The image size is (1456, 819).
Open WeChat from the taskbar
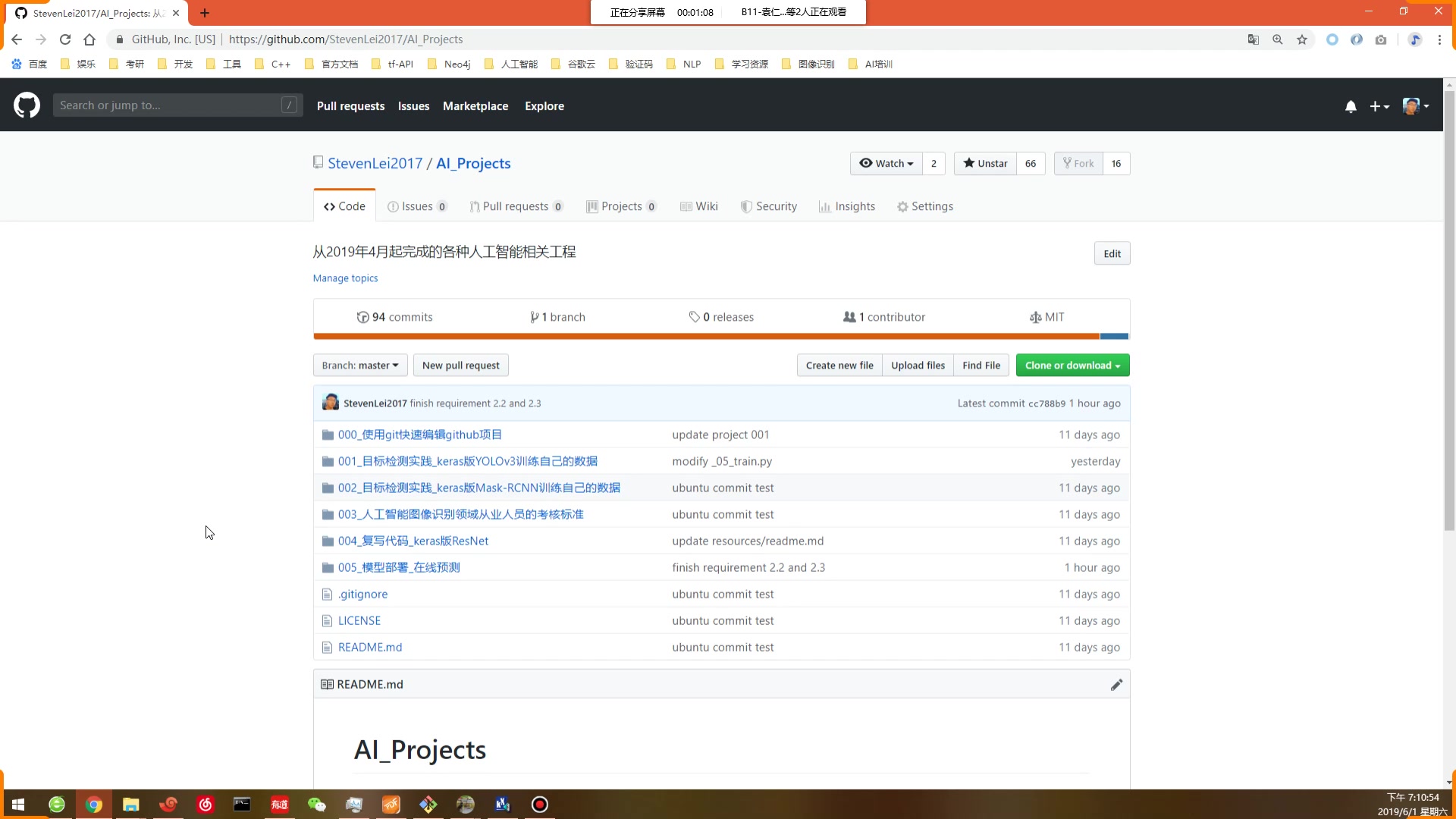tap(316, 805)
